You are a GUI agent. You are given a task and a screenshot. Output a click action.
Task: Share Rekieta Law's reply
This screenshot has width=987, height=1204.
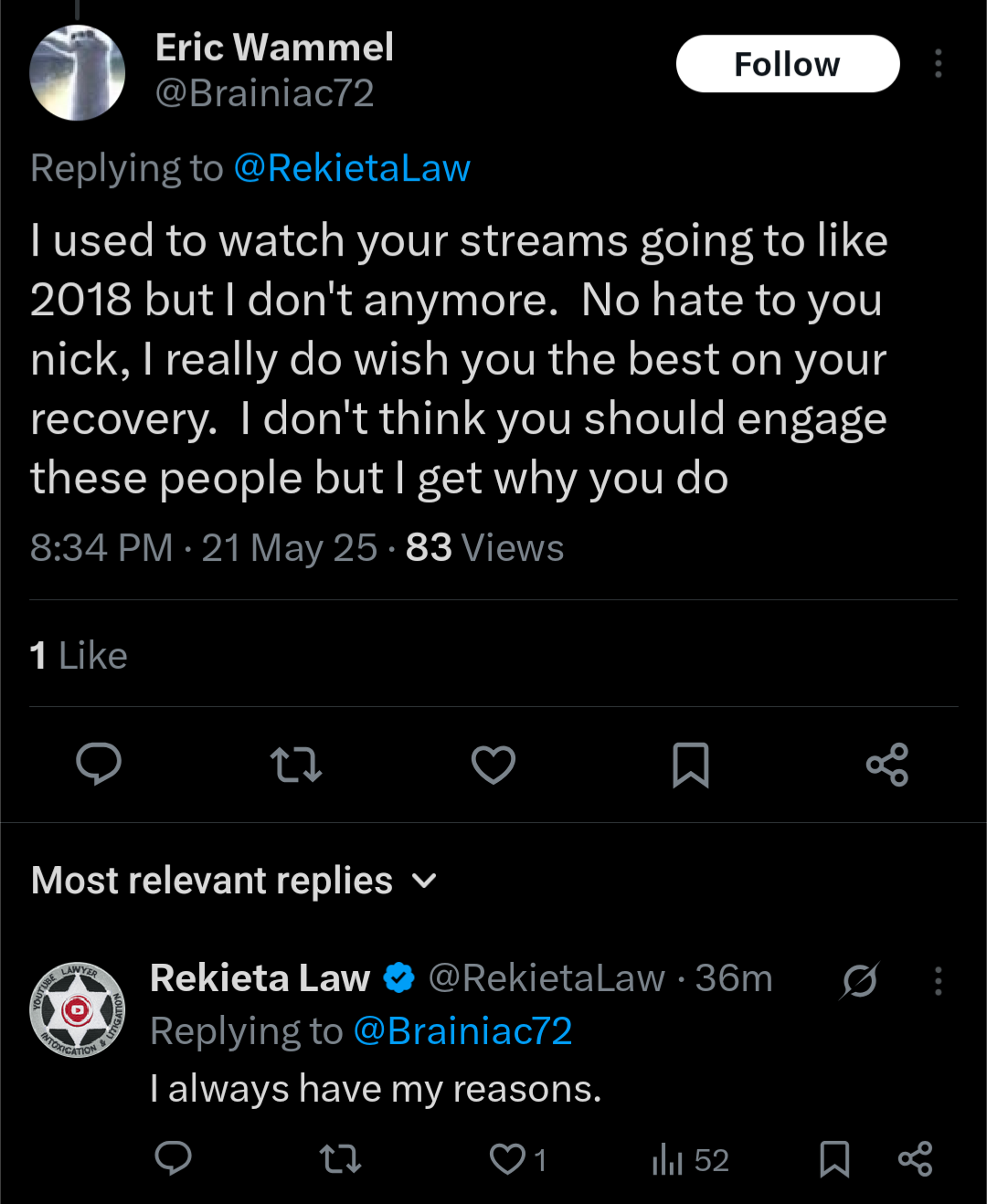click(x=915, y=1159)
